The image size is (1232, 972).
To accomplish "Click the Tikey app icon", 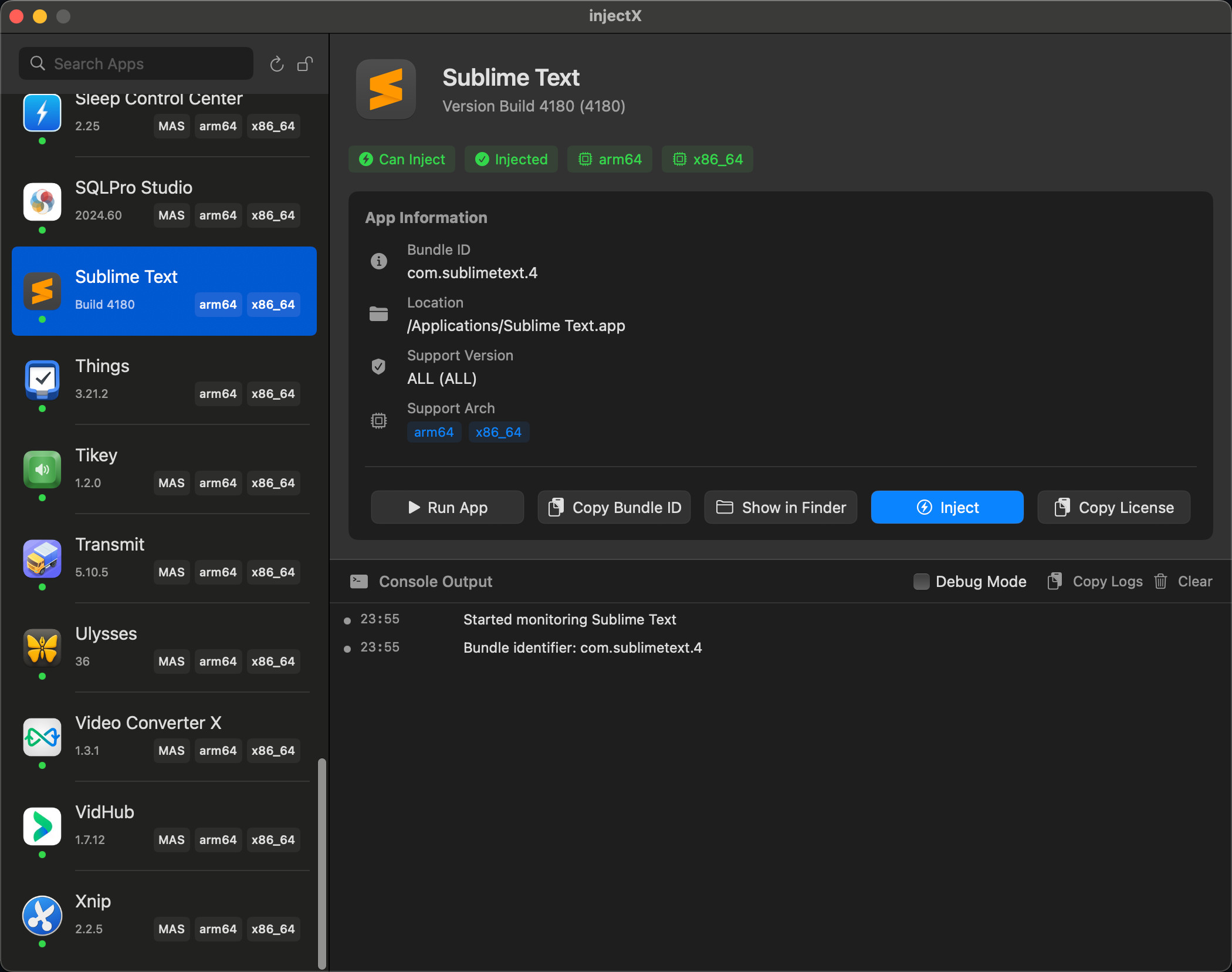I will 42,470.
